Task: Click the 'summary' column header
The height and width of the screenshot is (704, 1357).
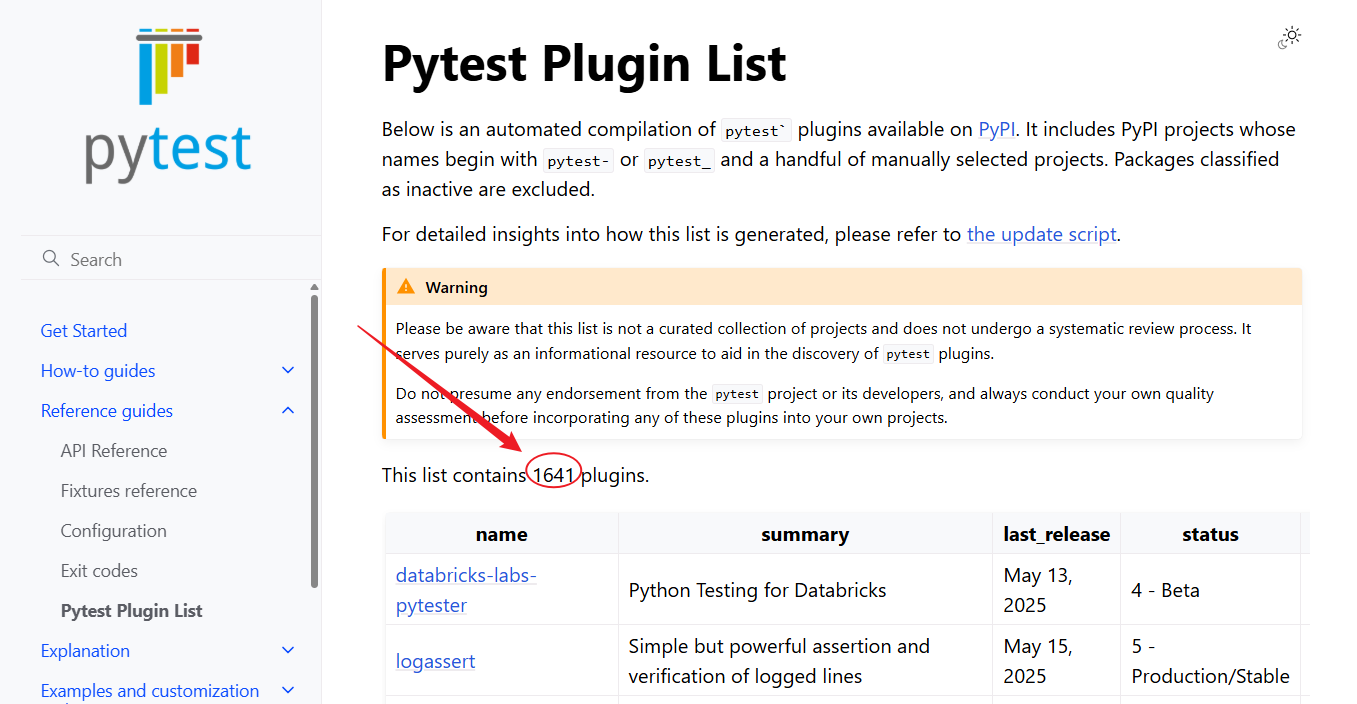Action: 805,534
